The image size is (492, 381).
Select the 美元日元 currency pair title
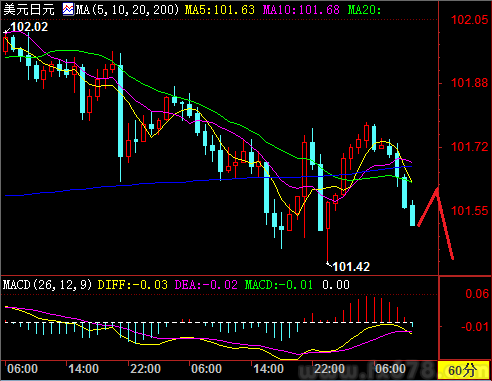pyautogui.click(x=29, y=10)
